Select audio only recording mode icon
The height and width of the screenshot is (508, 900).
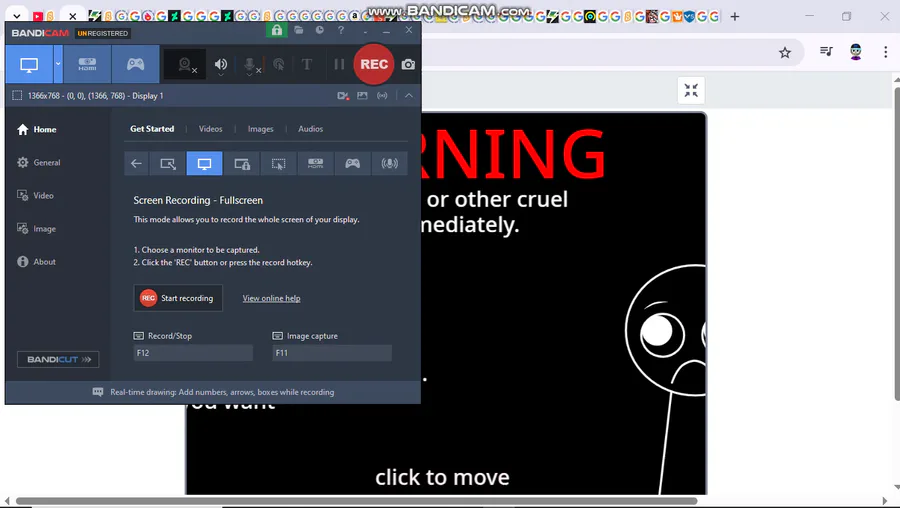pyautogui.click(x=389, y=164)
